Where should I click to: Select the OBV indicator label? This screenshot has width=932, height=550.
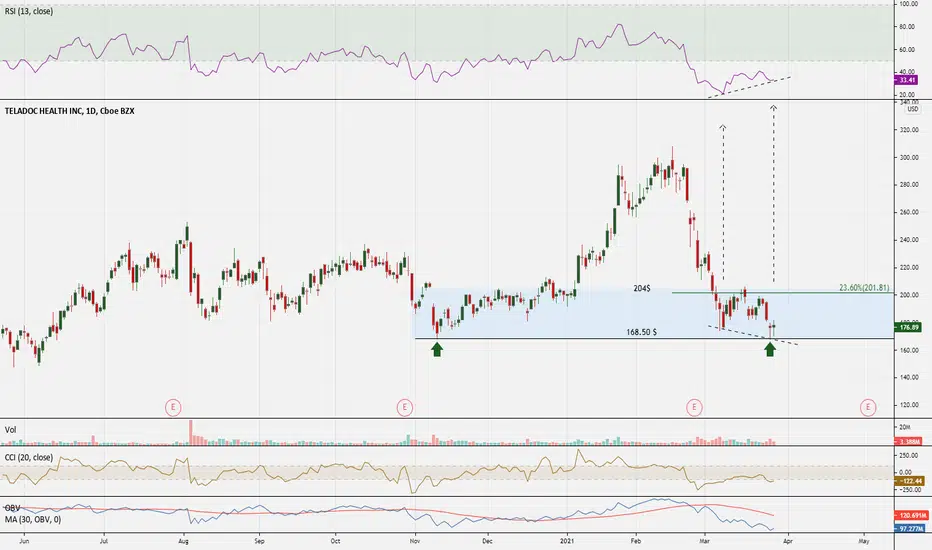[x=12, y=508]
